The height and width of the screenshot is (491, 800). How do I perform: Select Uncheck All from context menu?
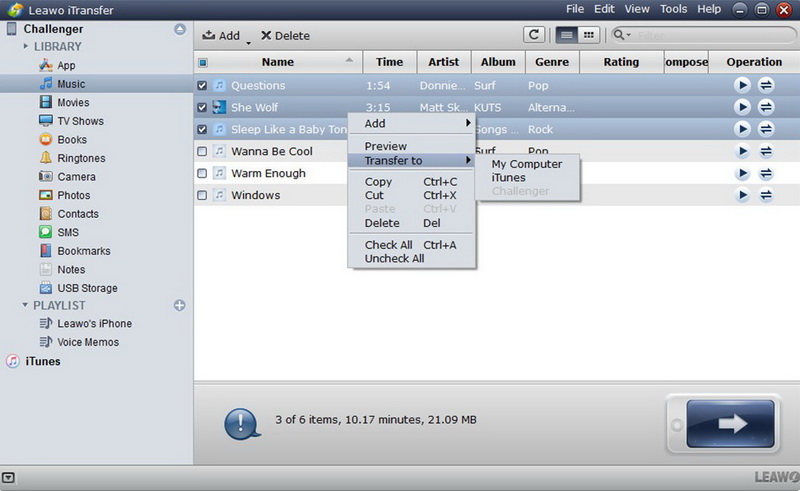tap(394, 259)
